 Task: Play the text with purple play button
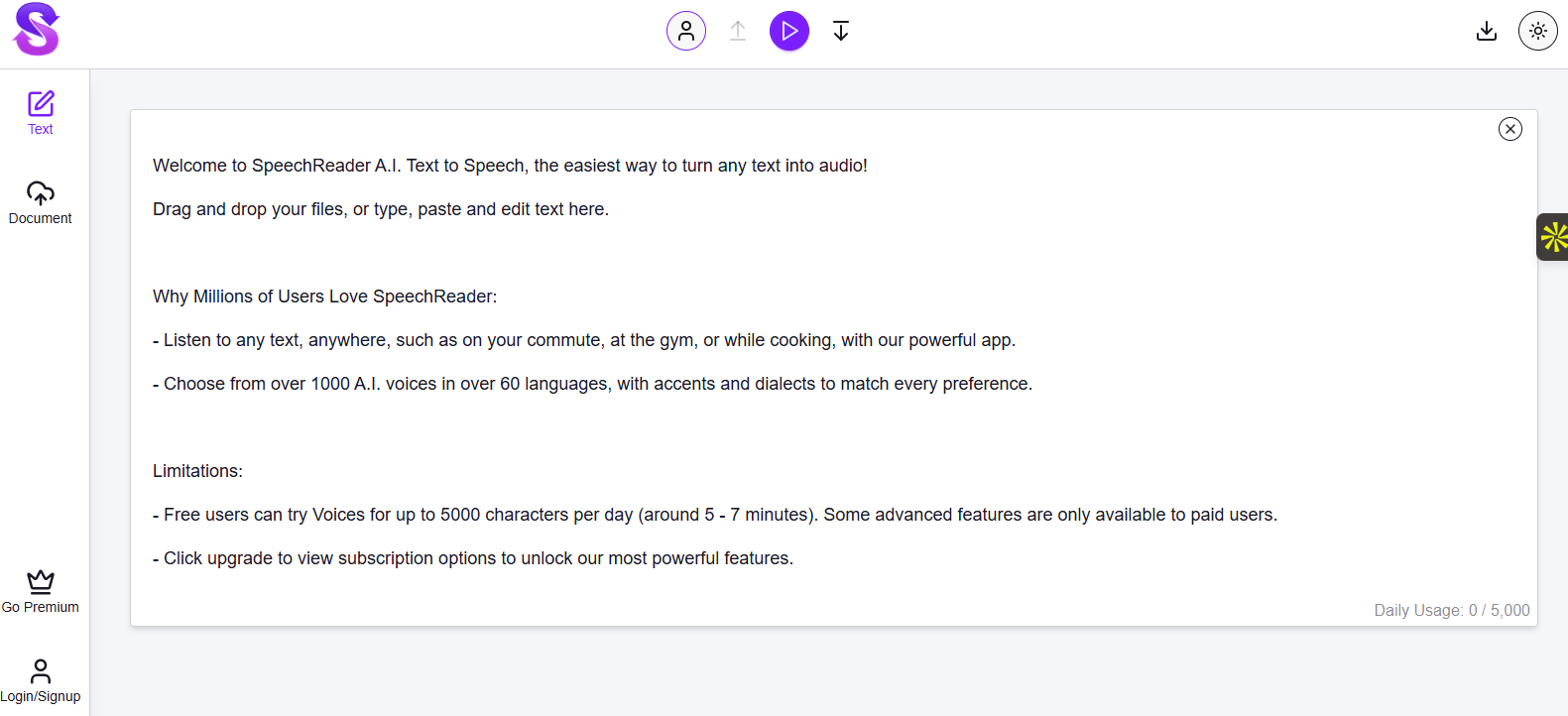(x=789, y=31)
